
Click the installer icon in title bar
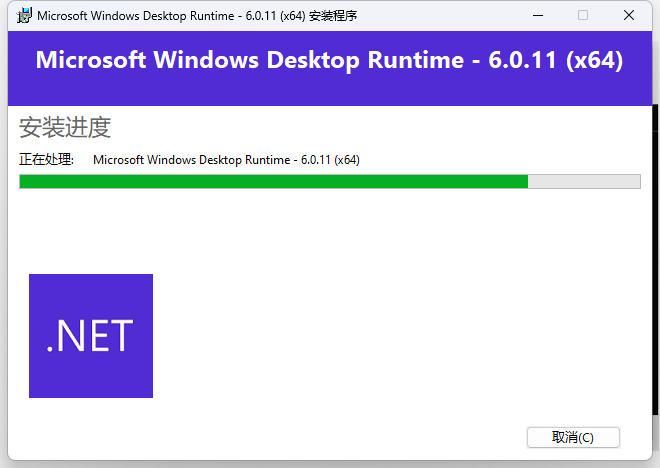[x=24, y=16]
